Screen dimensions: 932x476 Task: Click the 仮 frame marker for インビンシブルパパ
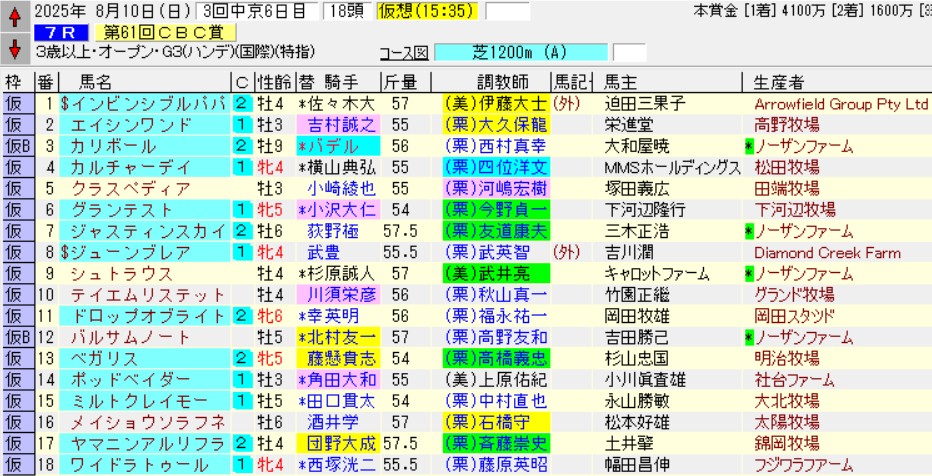click(15, 103)
